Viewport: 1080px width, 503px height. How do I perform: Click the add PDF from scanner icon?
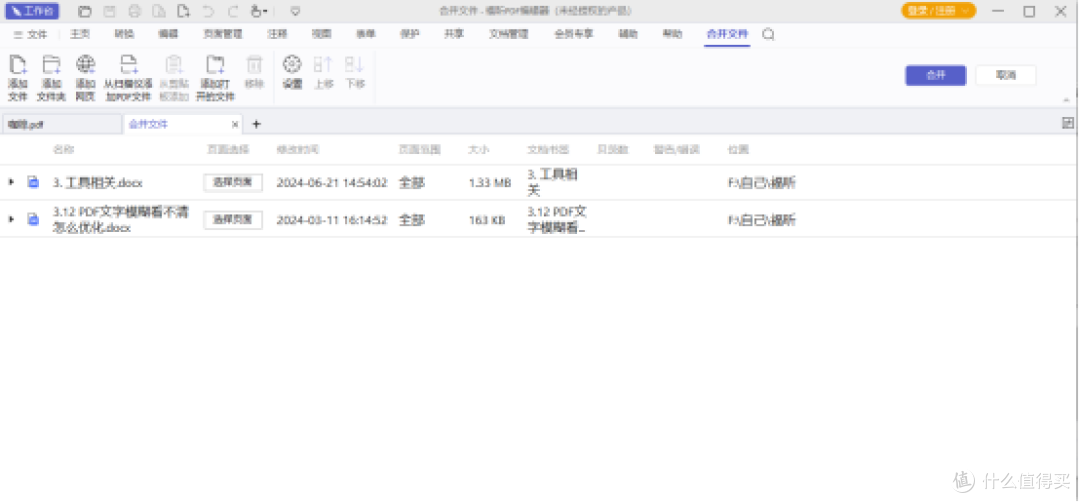point(128,65)
